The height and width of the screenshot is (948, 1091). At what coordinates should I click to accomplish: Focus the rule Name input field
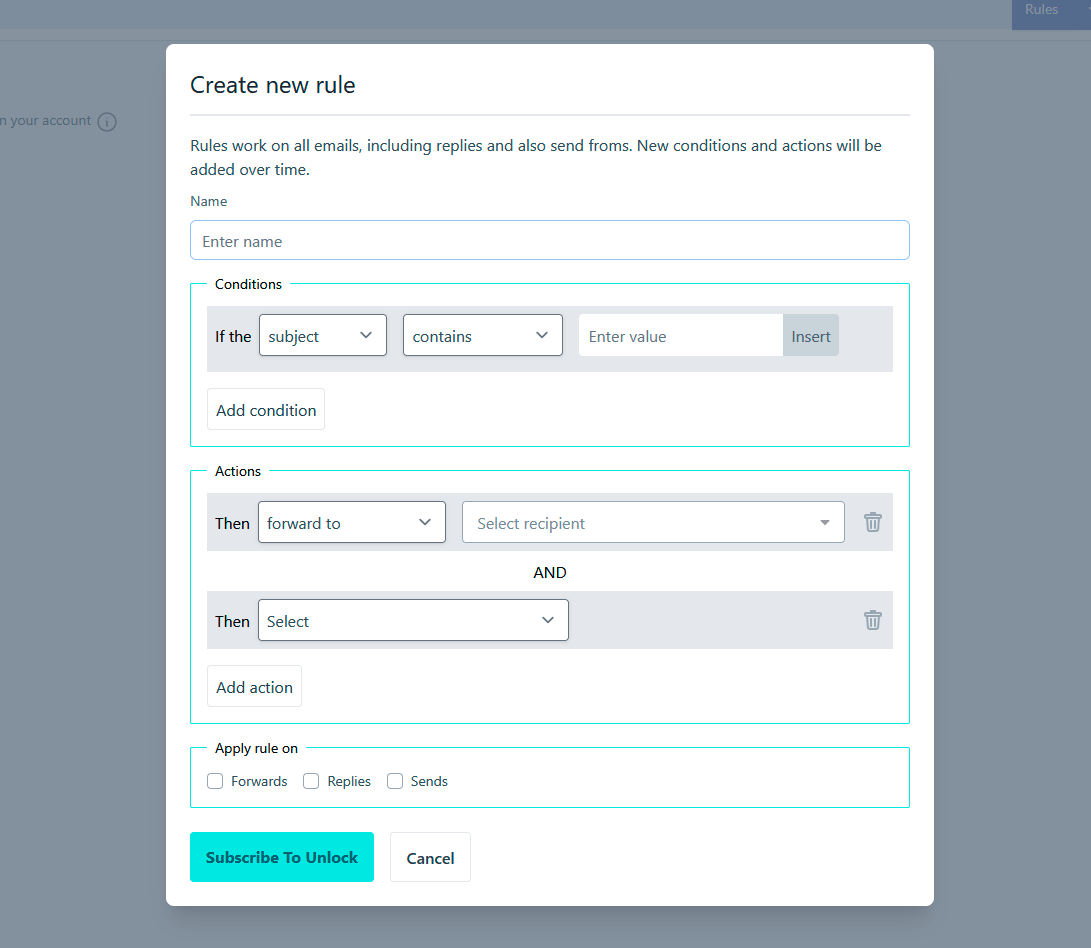550,241
